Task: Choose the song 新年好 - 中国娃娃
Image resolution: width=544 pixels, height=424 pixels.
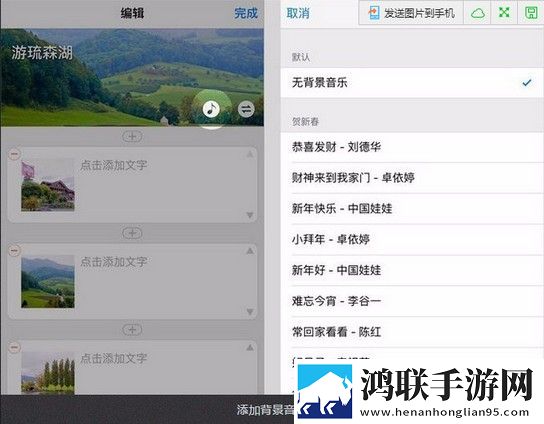Action: pos(412,270)
